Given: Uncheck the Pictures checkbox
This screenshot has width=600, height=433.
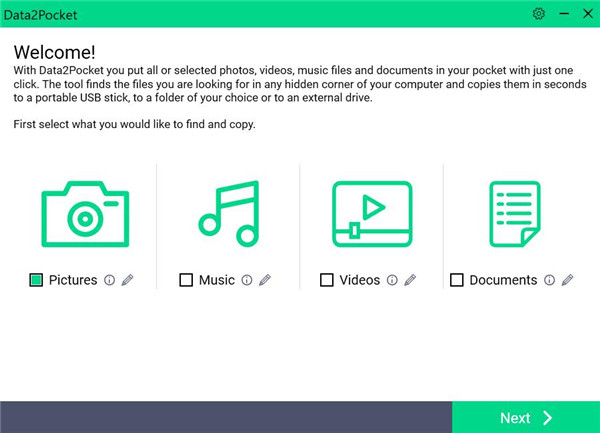Looking at the screenshot, I should (36, 280).
